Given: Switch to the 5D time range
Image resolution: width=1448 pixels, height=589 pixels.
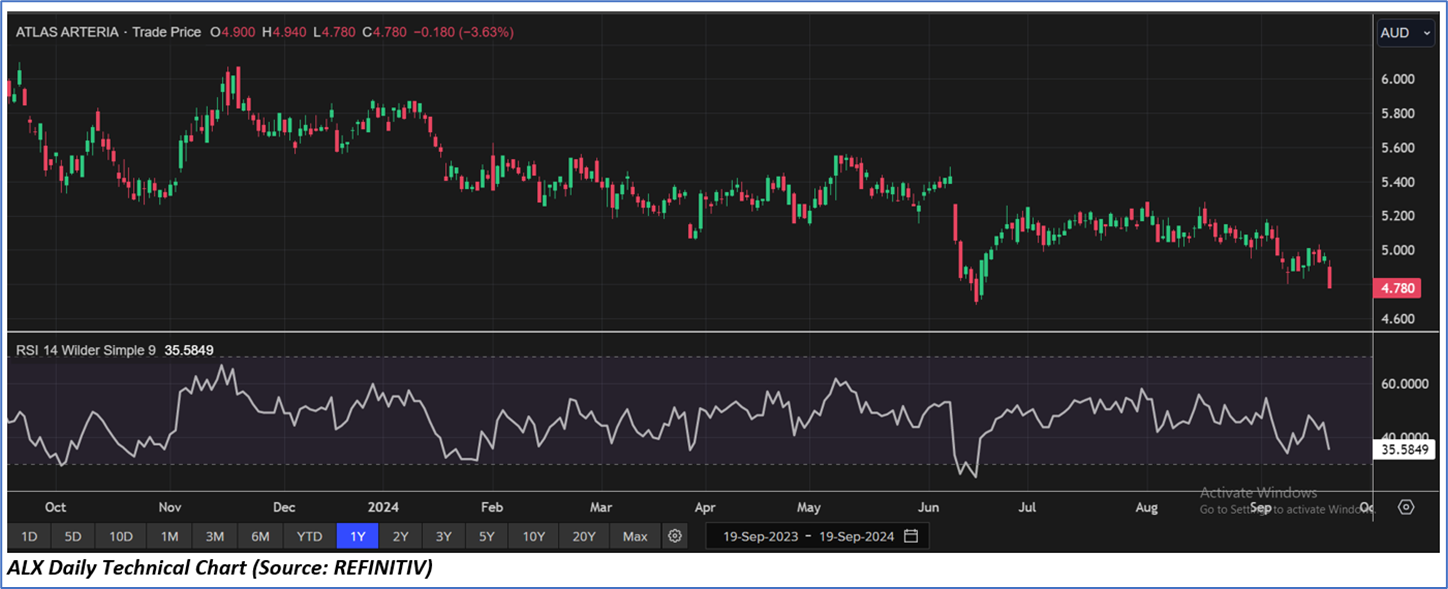Looking at the screenshot, I should coord(73,537).
